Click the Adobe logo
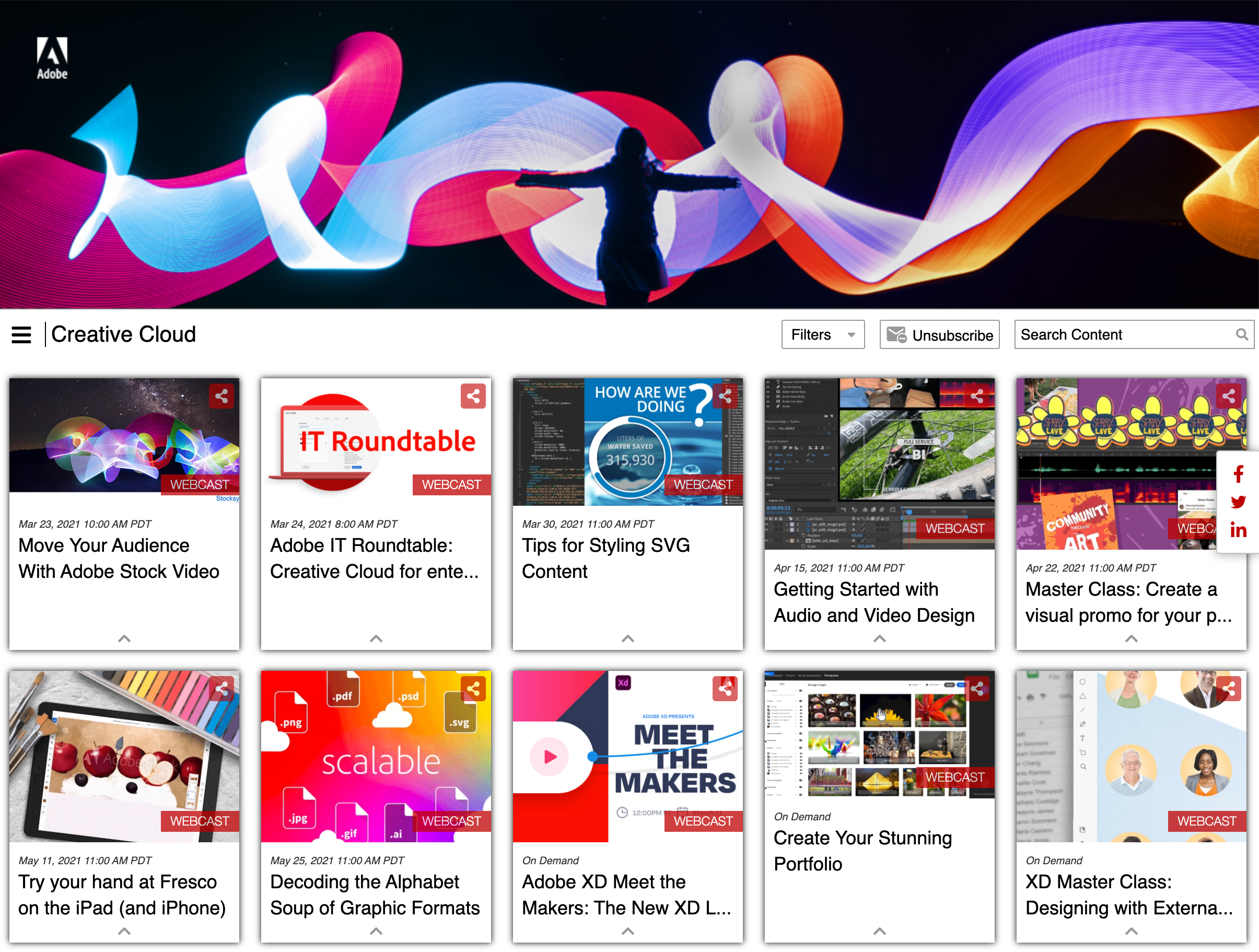This screenshot has width=1259, height=952. coord(52,58)
